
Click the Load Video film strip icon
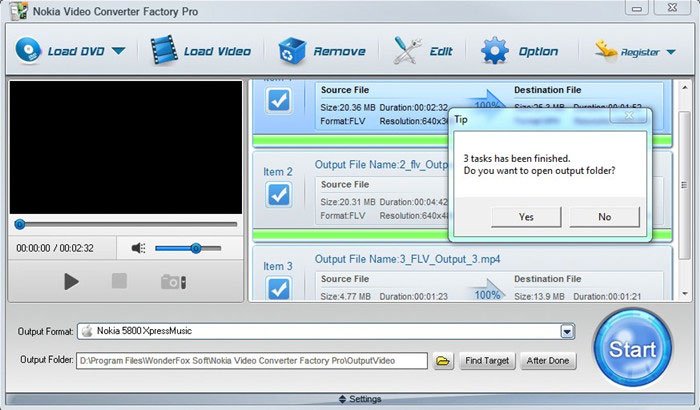coord(164,50)
